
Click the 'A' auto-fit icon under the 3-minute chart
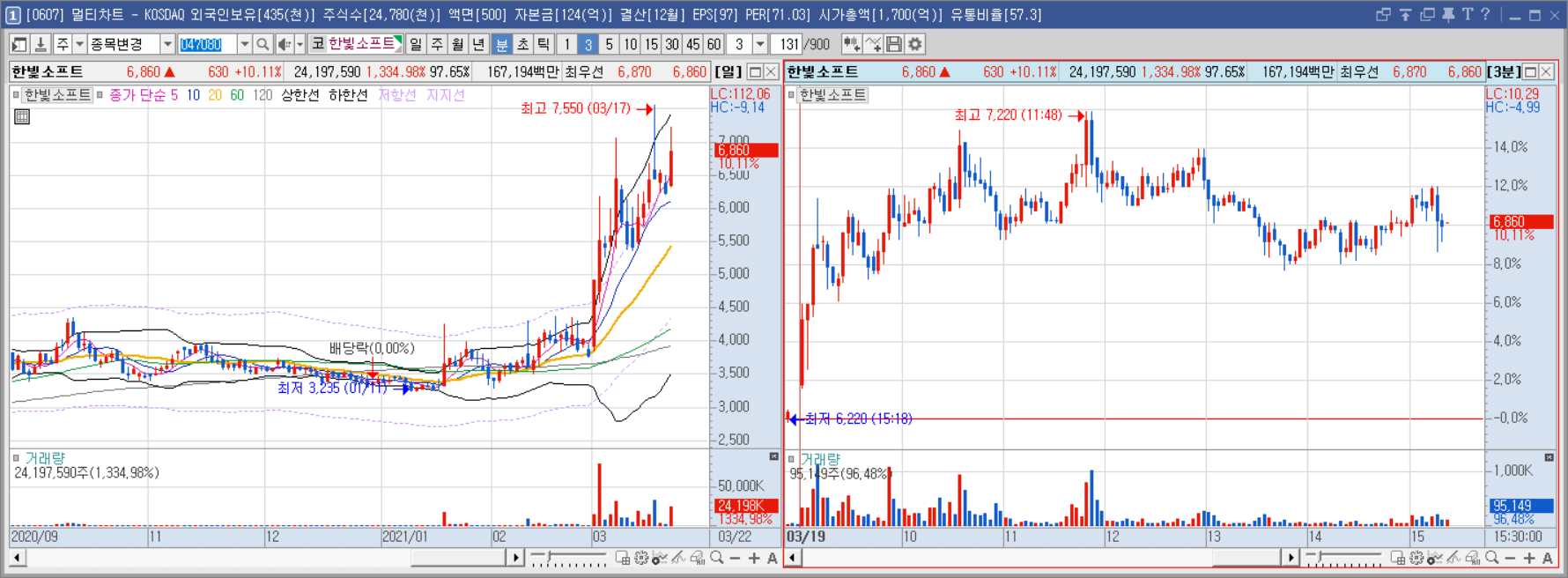pos(1548,558)
